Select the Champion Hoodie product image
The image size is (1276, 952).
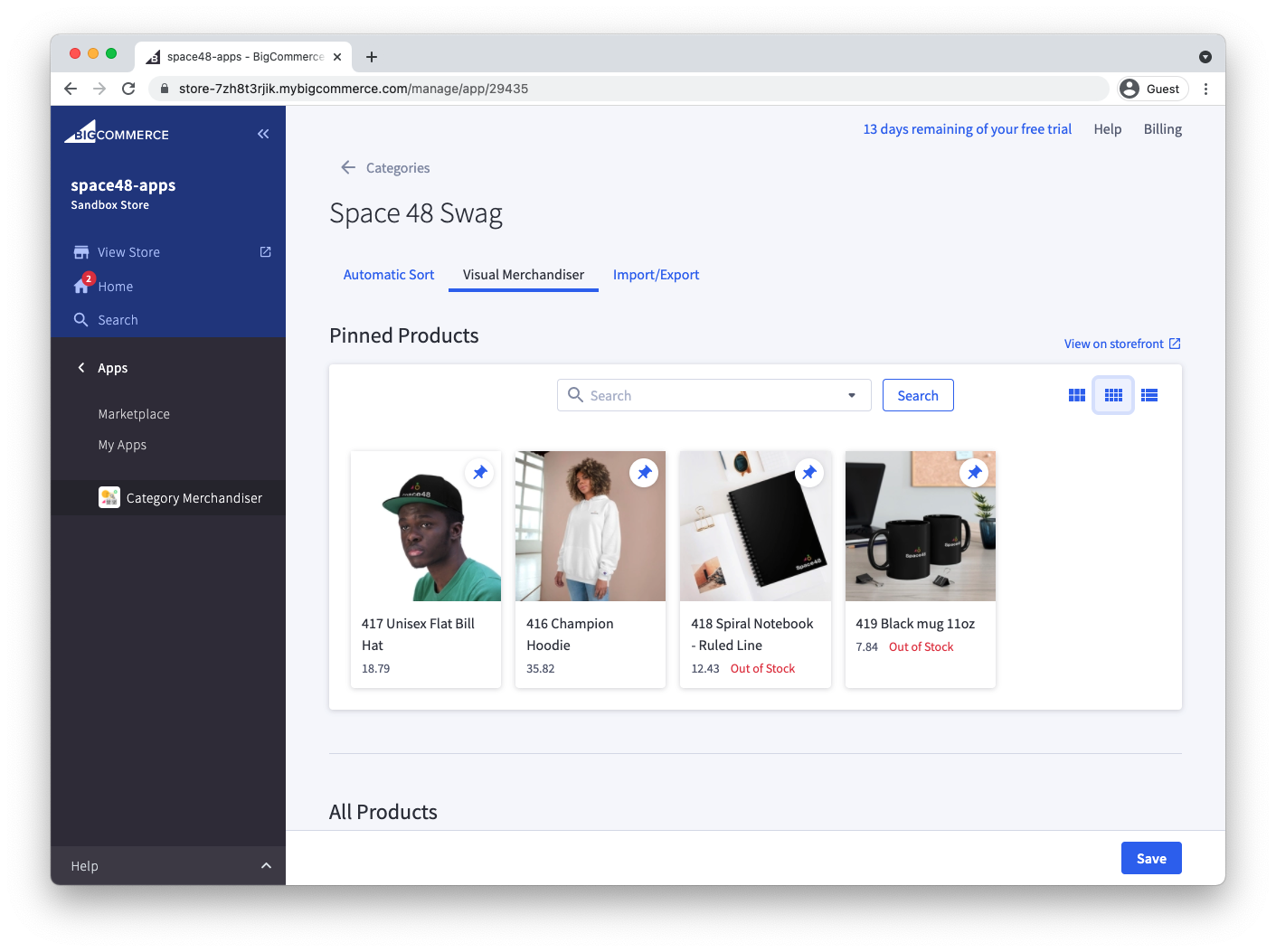click(591, 526)
